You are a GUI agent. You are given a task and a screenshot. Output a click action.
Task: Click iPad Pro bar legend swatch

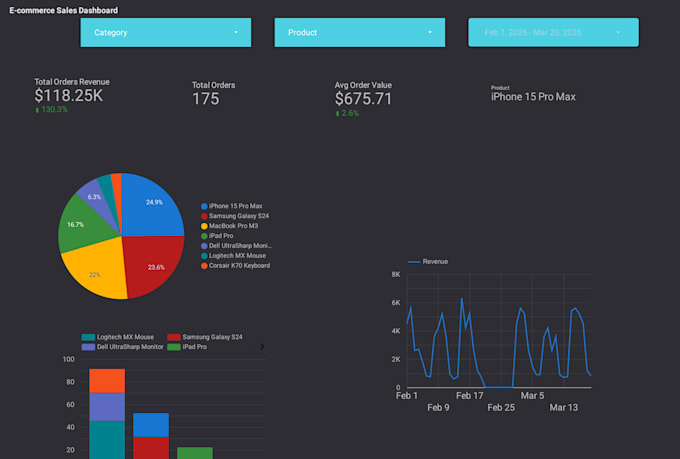174,347
